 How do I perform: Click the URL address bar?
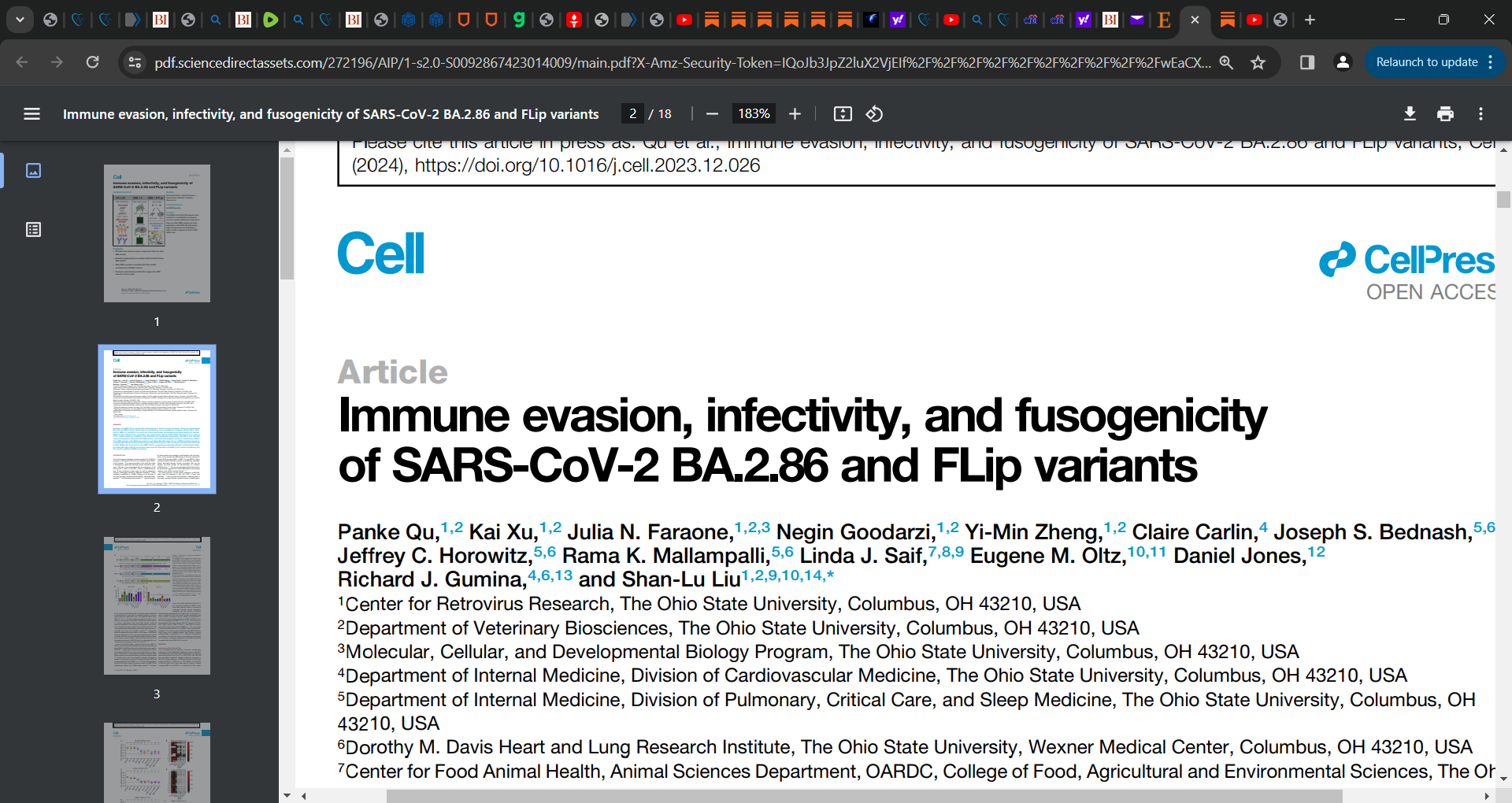tap(682, 62)
